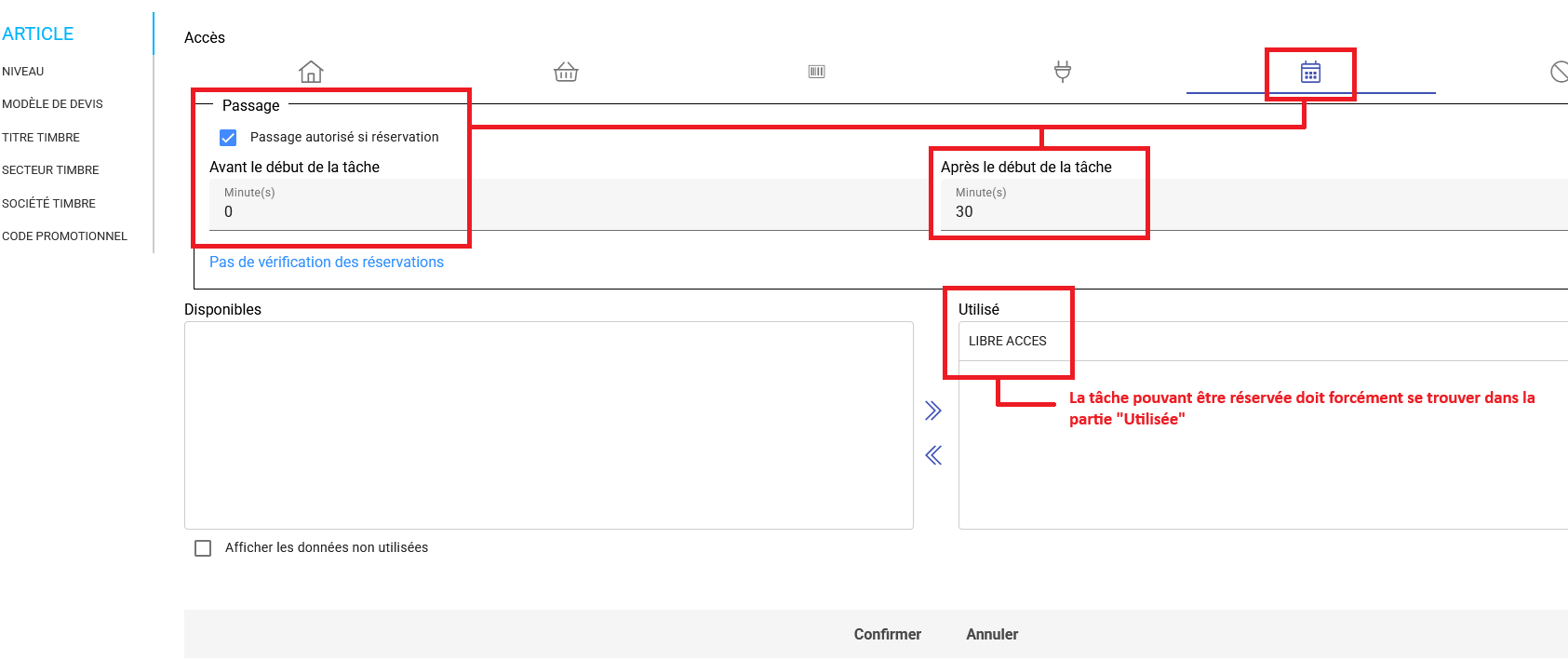The width and height of the screenshot is (1568, 660).
Task: Select the shopping basket tab icon
Action: point(566,72)
